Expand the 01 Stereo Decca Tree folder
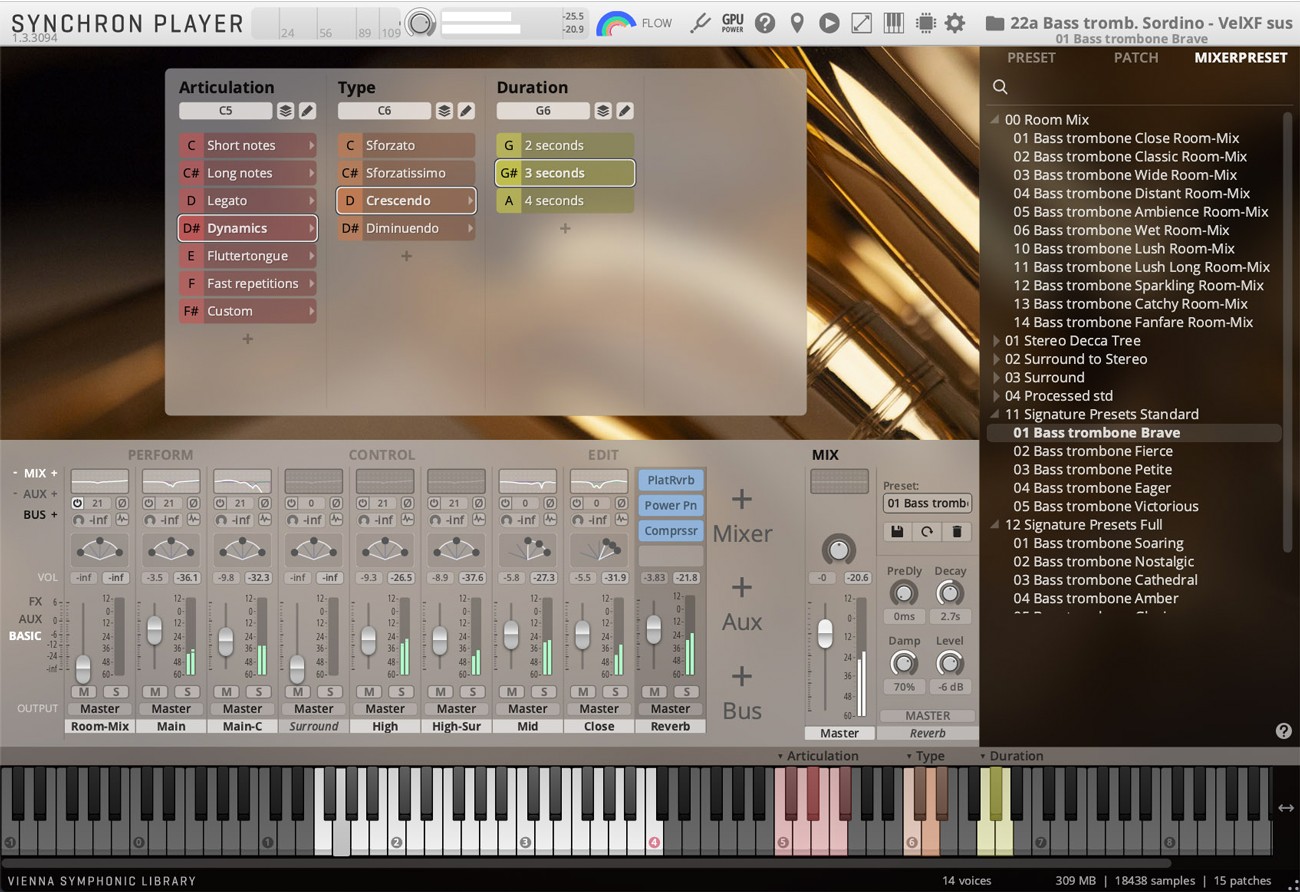The height and width of the screenshot is (892, 1300). [x=995, y=341]
